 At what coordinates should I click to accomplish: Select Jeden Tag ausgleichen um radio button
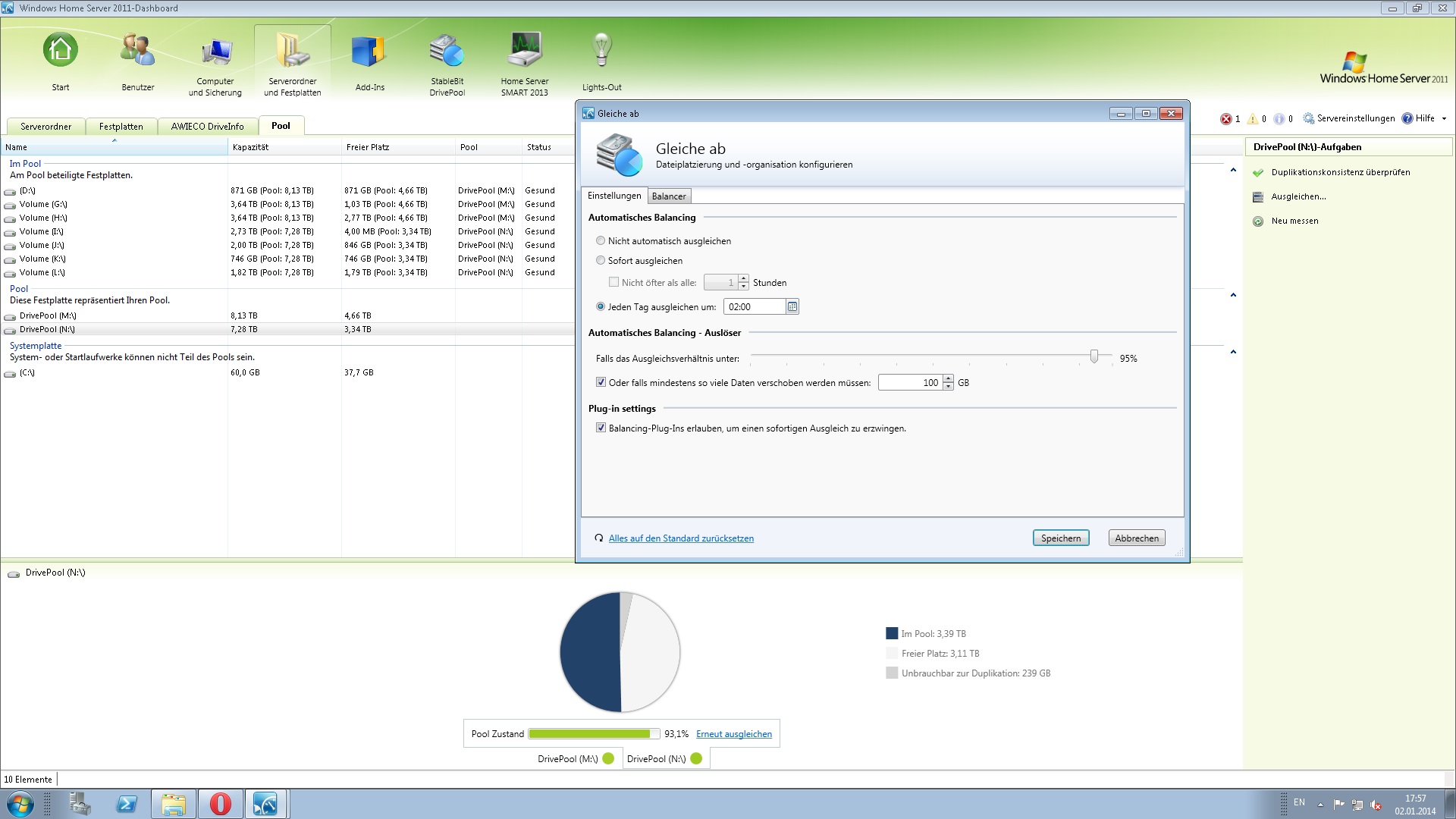click(x=601, y=306)
